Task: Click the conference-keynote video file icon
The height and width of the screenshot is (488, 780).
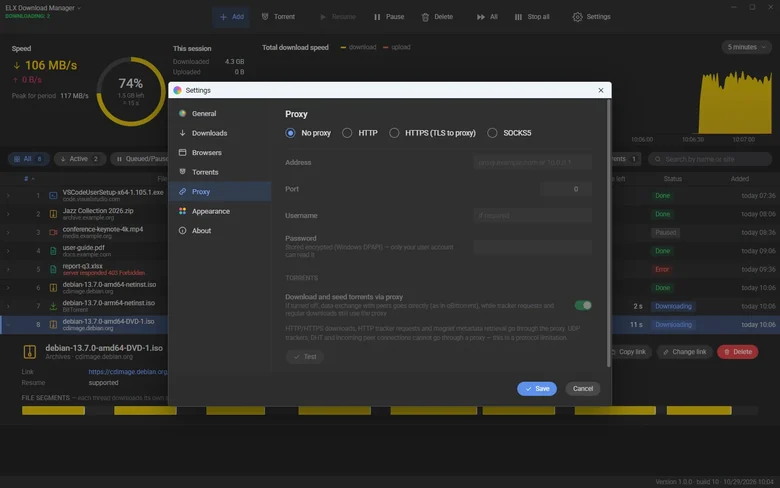Action: [x=53, y=232]
